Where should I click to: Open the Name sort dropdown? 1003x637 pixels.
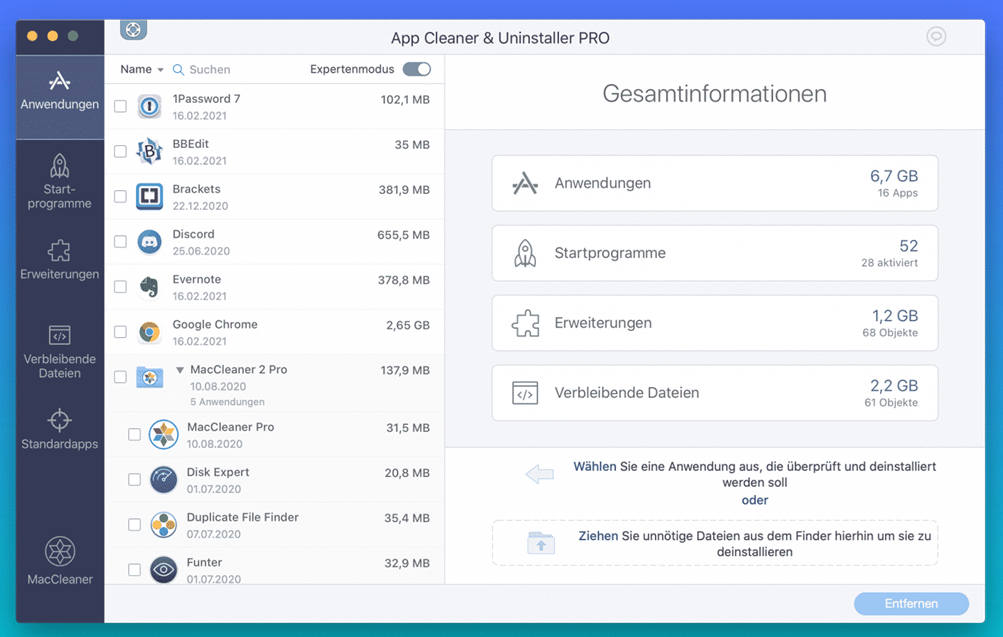[142, 69]
